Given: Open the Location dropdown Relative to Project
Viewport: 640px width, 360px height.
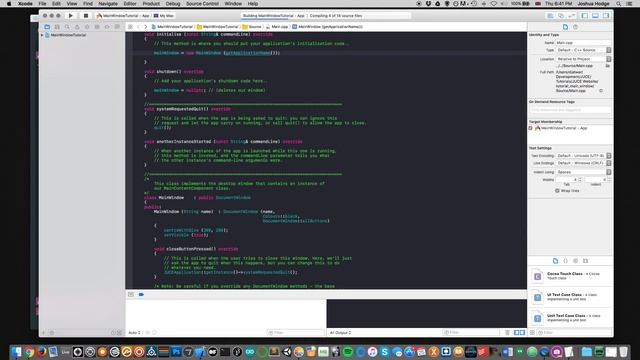Looking at the screenshot, I should (x=583, y=59).
